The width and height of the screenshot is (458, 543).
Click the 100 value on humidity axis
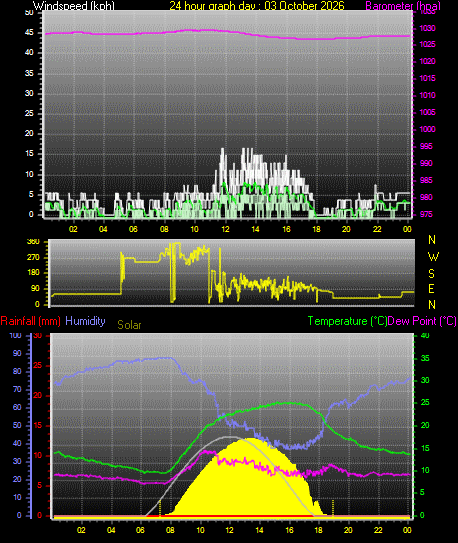[15, 335]
